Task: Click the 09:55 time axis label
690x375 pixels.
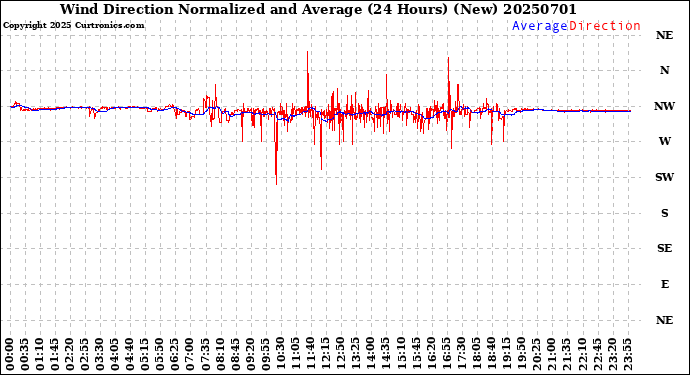Action: 265,355
